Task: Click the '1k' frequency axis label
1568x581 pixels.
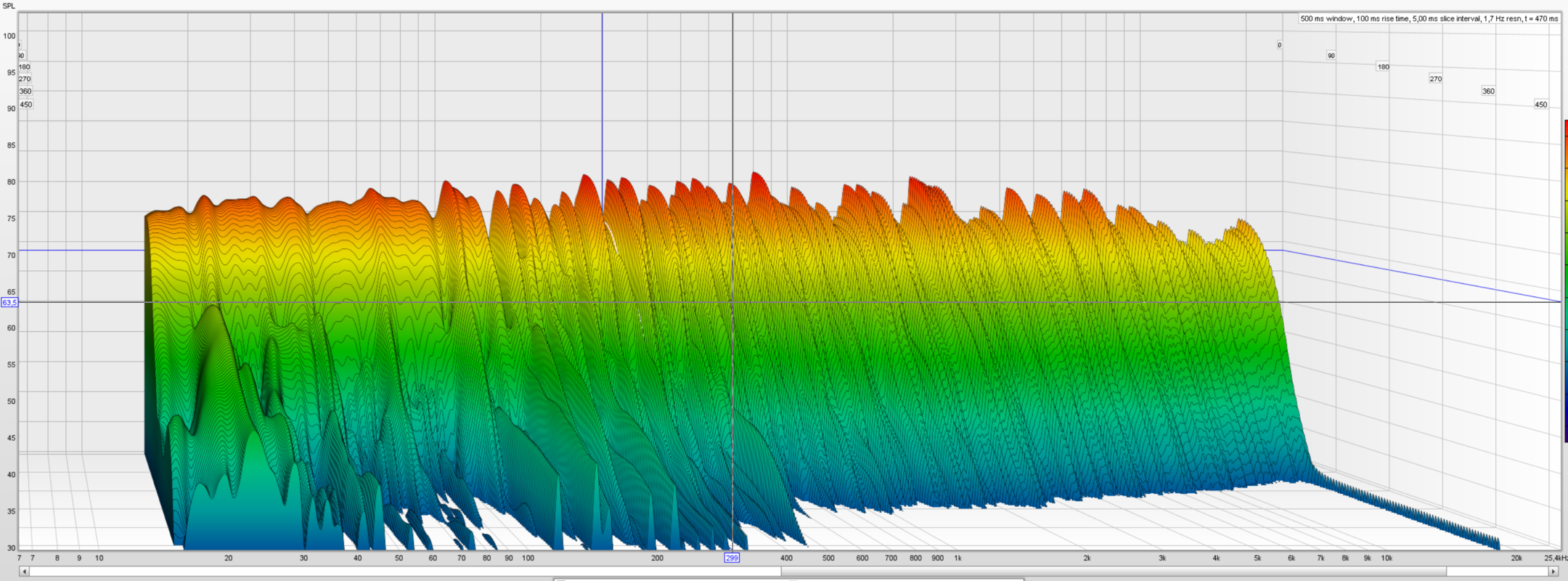Action: point(957,558)
